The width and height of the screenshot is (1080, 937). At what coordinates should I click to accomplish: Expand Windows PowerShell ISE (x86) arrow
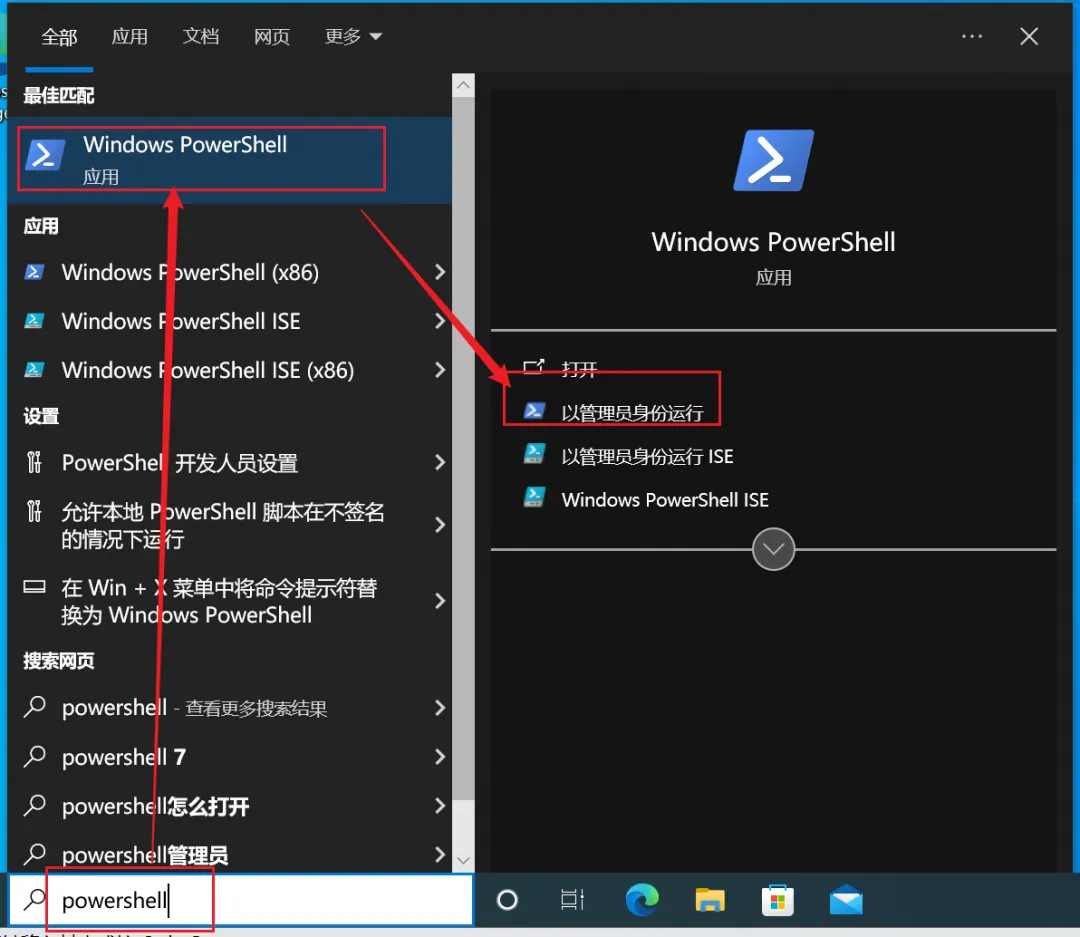[440, 370]
